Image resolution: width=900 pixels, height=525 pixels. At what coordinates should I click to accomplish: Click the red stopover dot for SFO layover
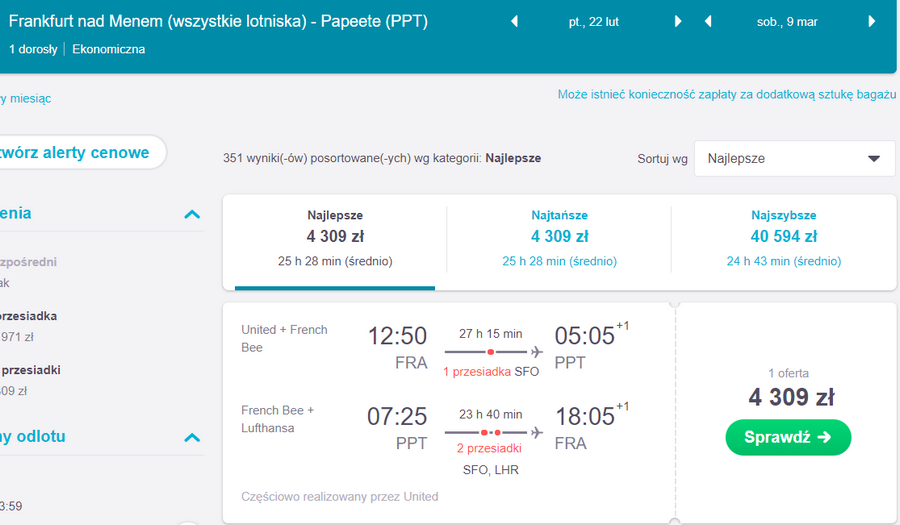click(x=491, y=352)
